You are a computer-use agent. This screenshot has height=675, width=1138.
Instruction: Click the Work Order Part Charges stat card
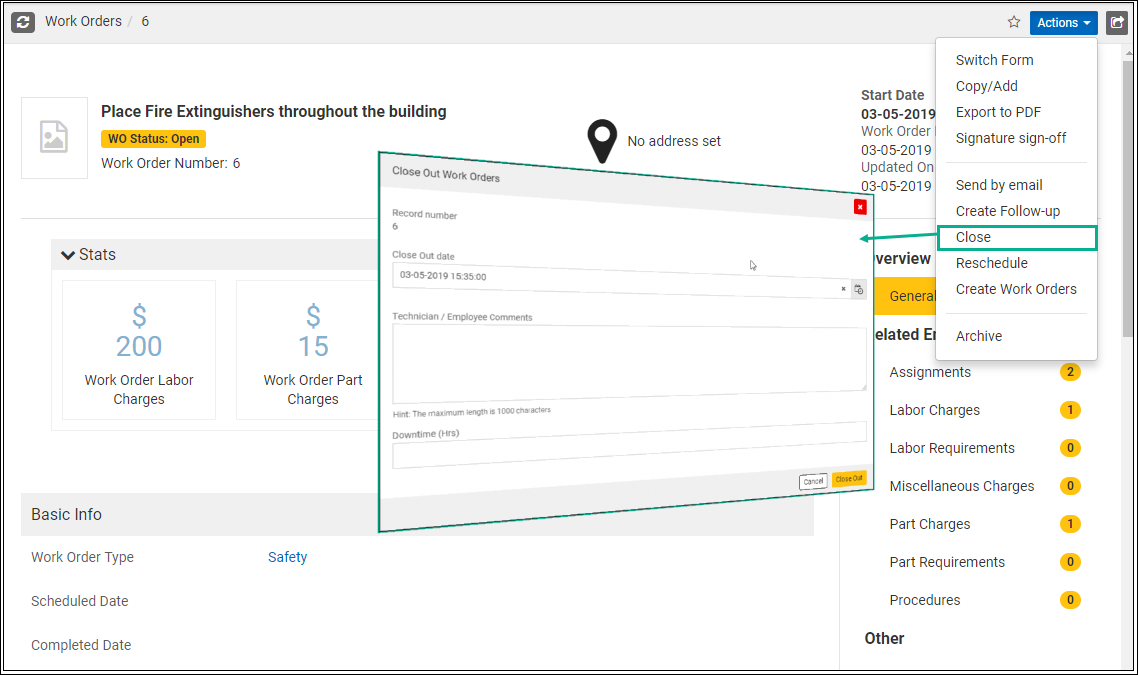308,350
